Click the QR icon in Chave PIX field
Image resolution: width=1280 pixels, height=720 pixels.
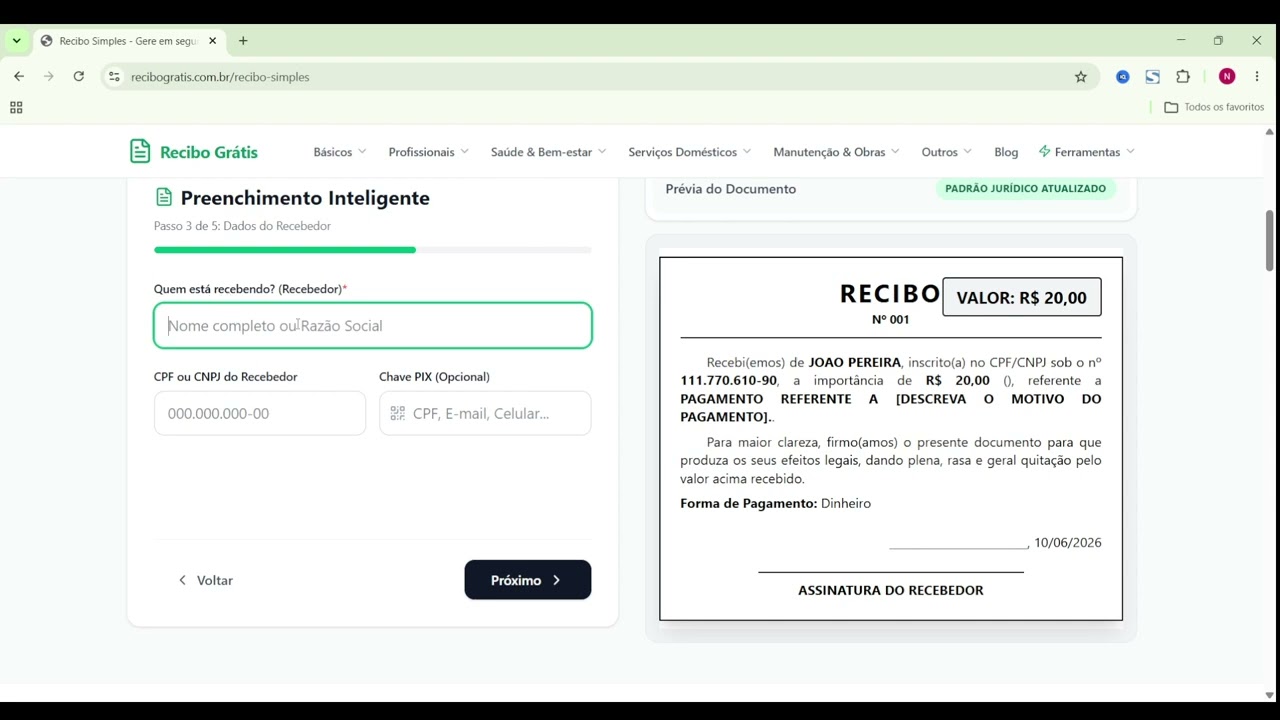(x=397, y=413)
